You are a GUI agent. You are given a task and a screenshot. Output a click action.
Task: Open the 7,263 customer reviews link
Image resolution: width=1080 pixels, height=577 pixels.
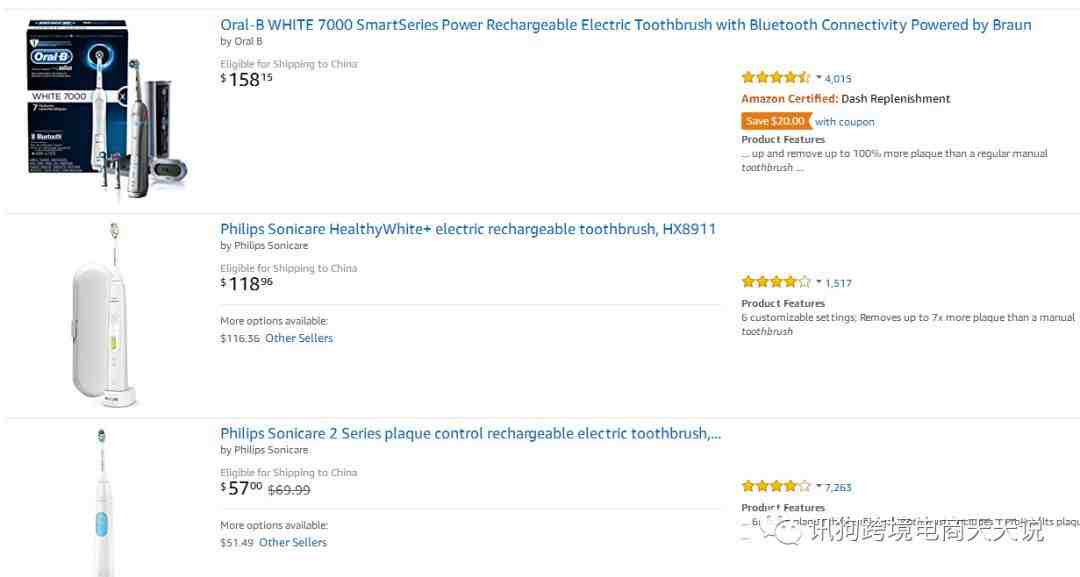[x=838, y=488]
